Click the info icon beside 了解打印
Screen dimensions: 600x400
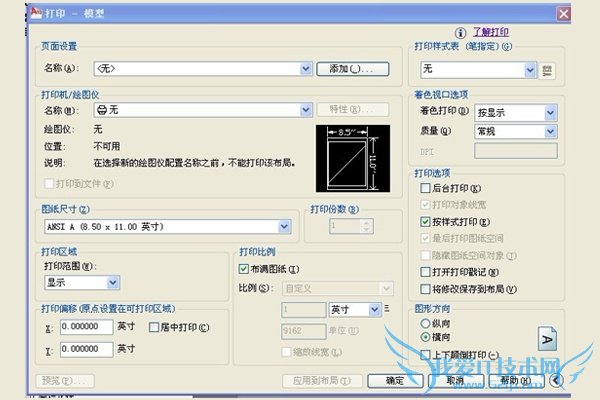point(461,32)
